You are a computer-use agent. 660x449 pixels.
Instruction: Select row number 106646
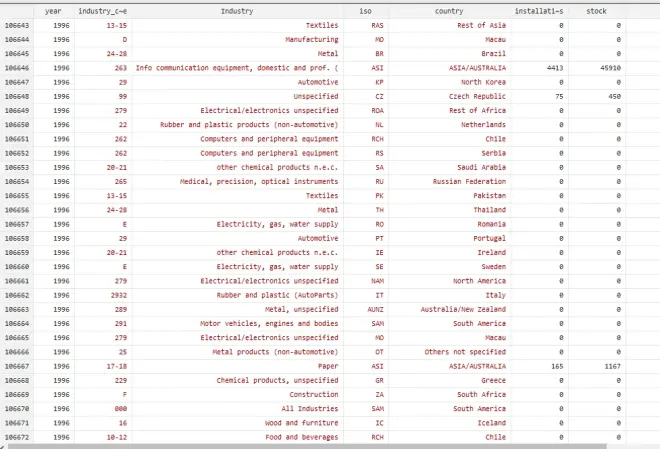18,67
